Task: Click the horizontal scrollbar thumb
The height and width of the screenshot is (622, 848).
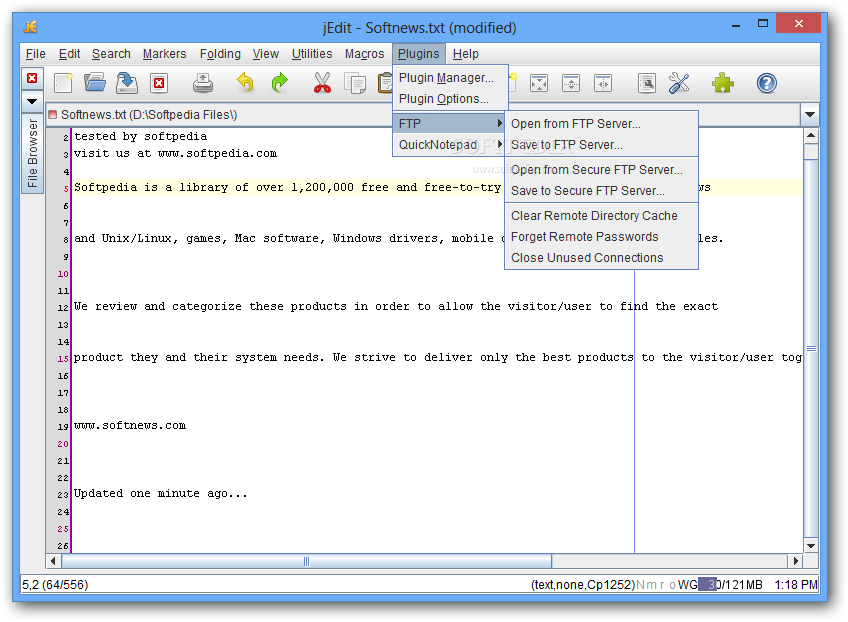Action: [x=306, y=561]
